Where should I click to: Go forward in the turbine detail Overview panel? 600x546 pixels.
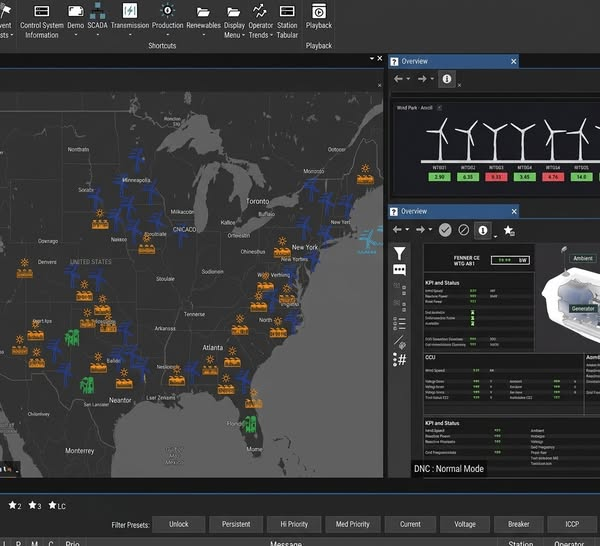[x=421, y=230]
